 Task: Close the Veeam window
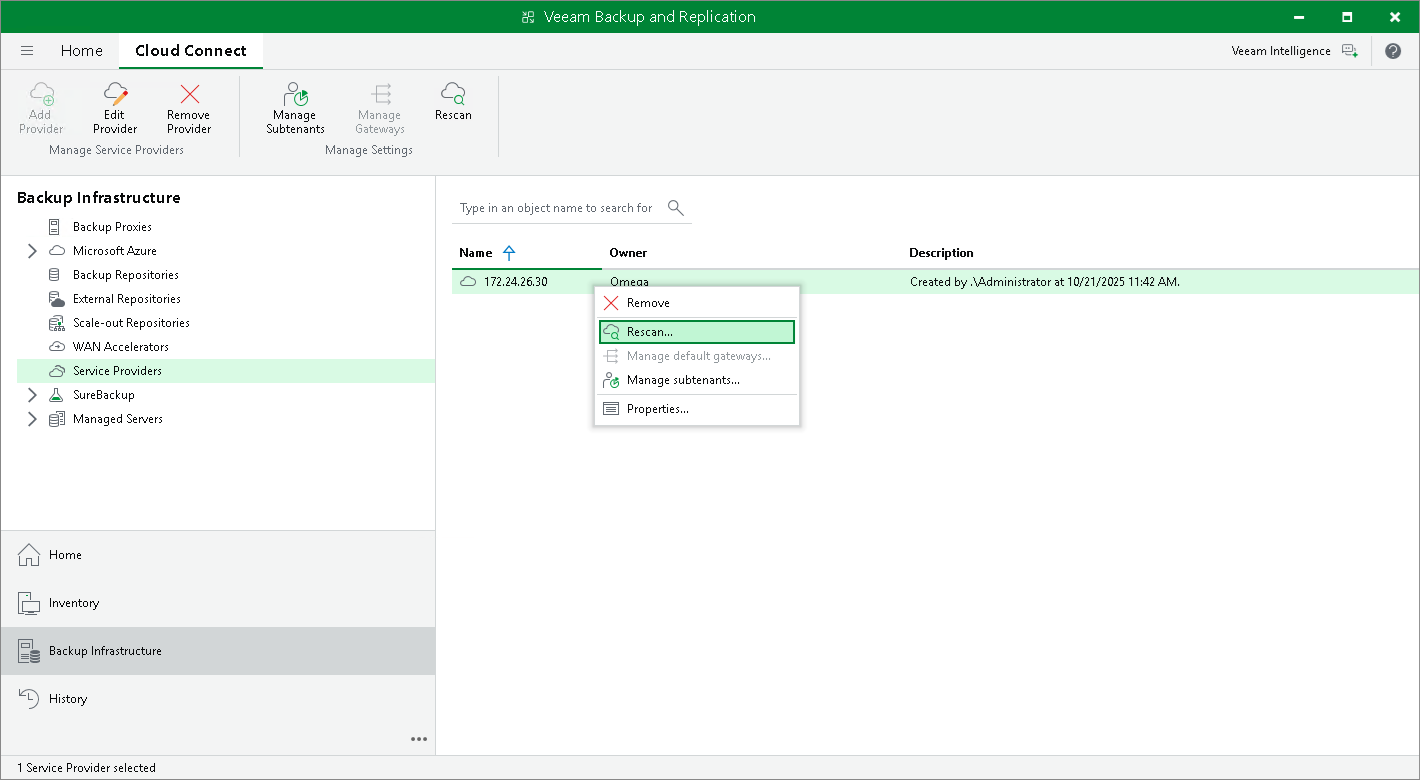point(1394,17)
